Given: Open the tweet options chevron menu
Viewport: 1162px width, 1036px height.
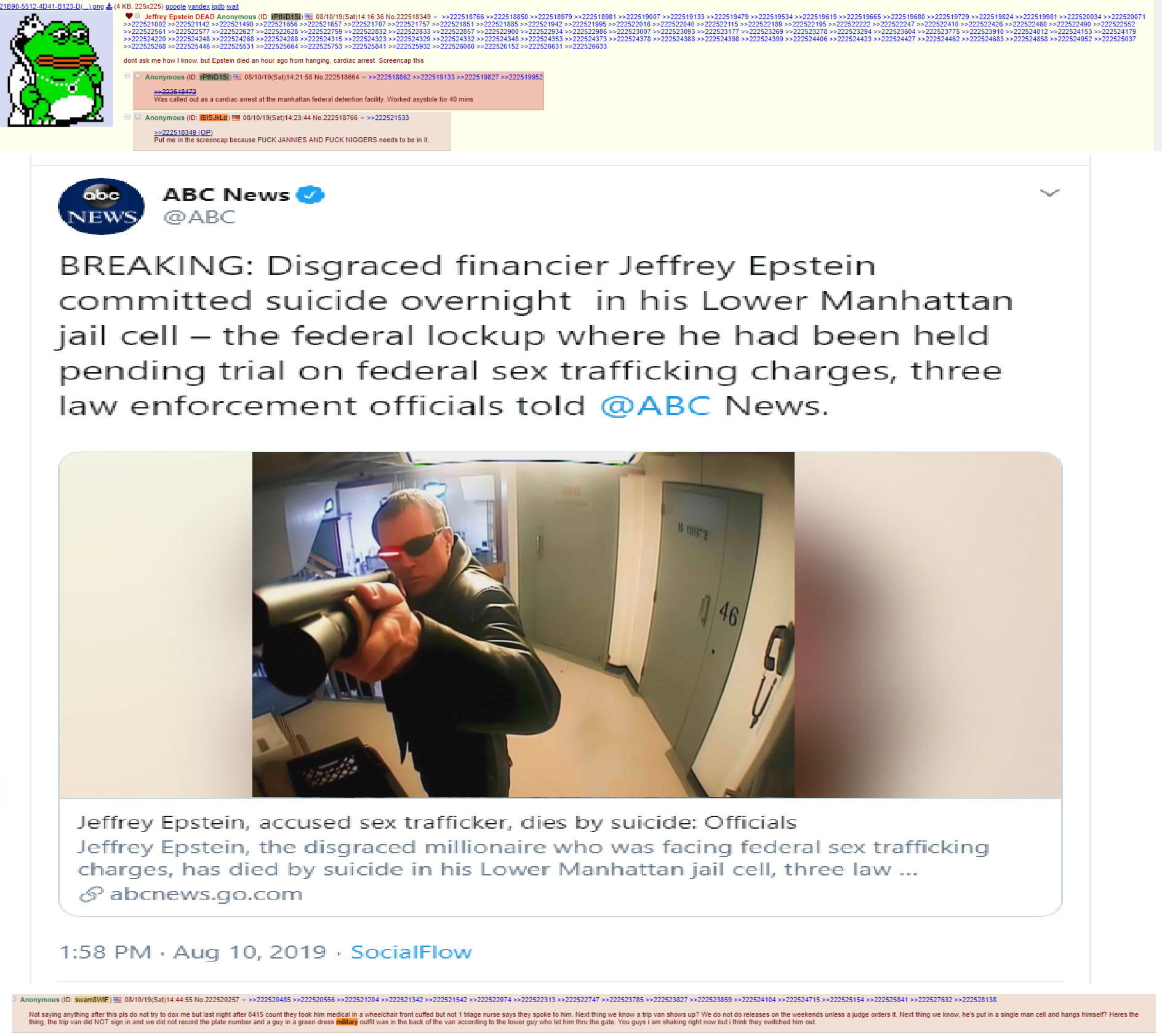Looking at the screenshot, I should coord(1049,193).
